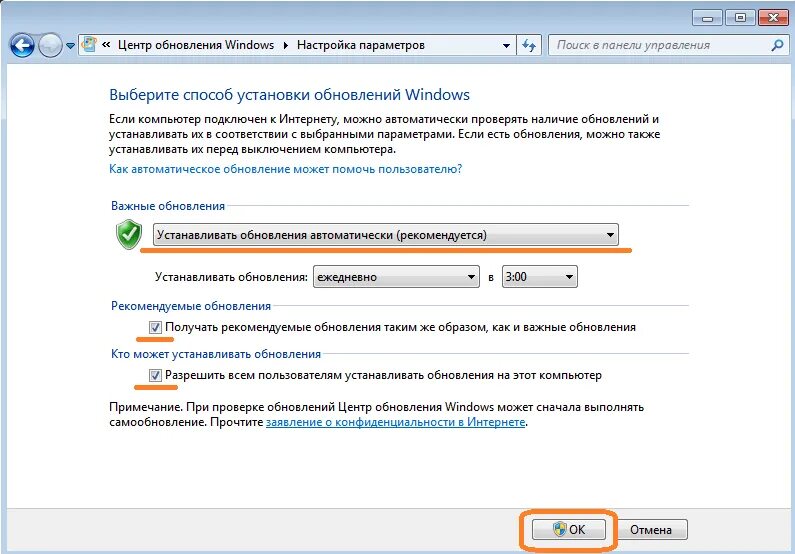Click the green shield status icon

tap(129, 234)
